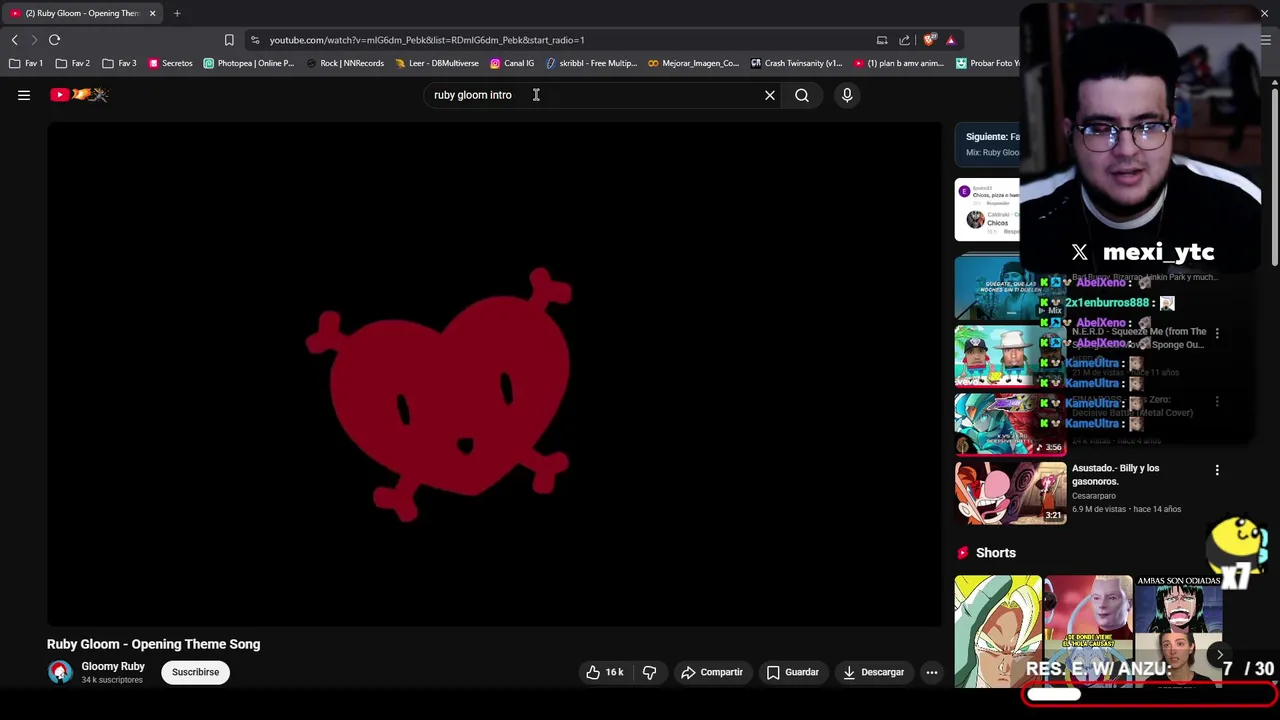
Task: Close the Ruby Gloom browser tab
Action: 152,13
